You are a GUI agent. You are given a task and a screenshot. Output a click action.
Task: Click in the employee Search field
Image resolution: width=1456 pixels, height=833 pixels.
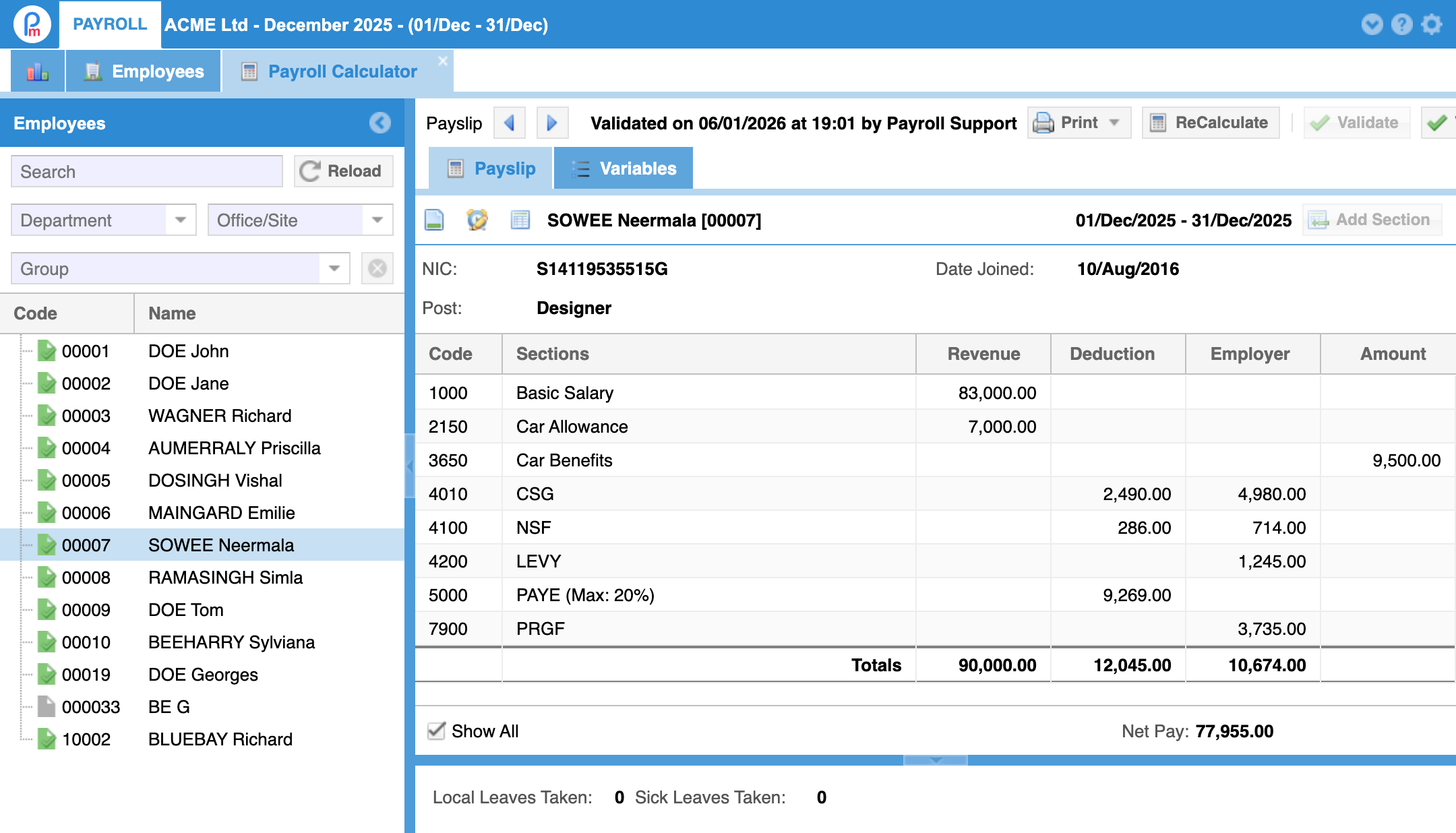(147, 171)
